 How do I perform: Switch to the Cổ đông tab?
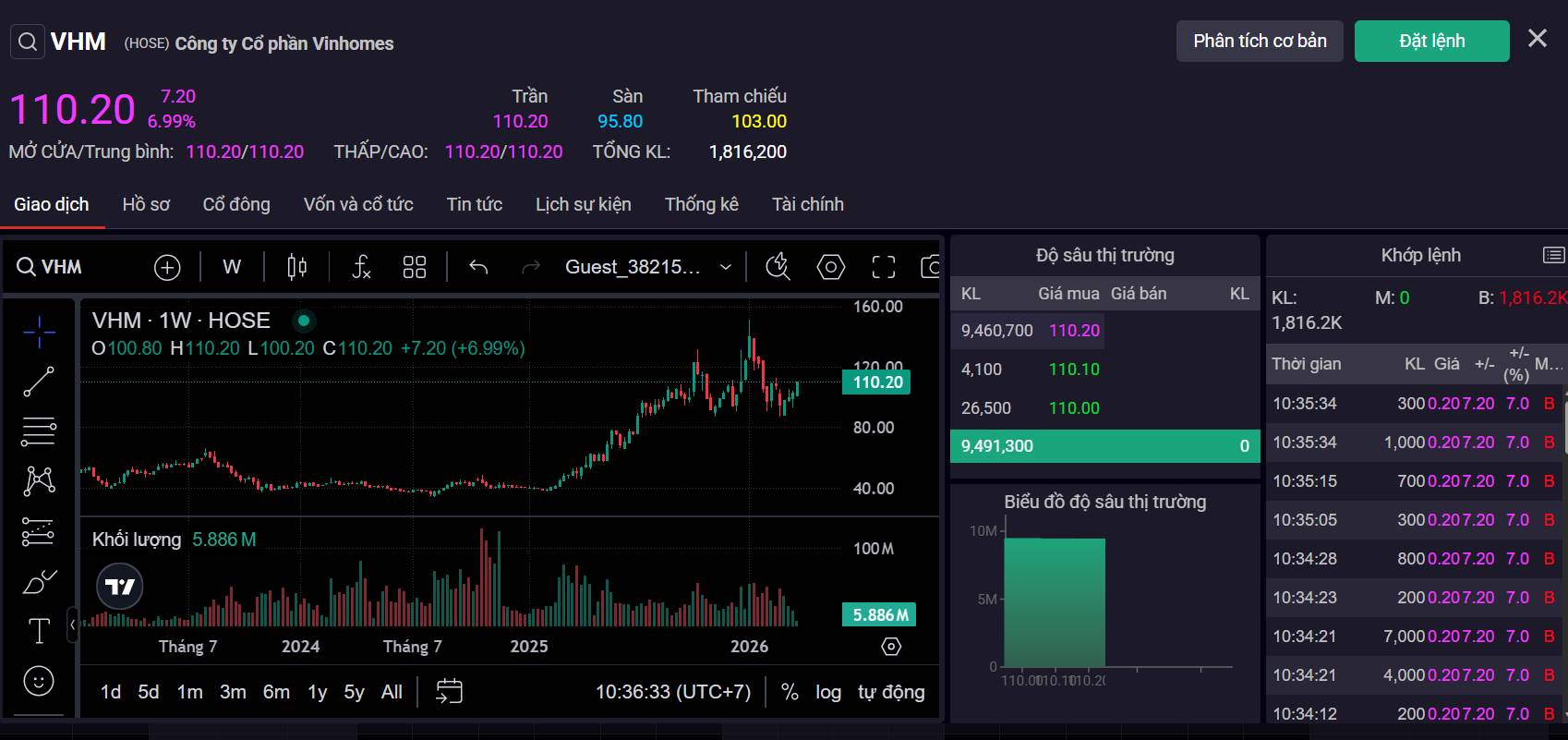click(236, 204)
